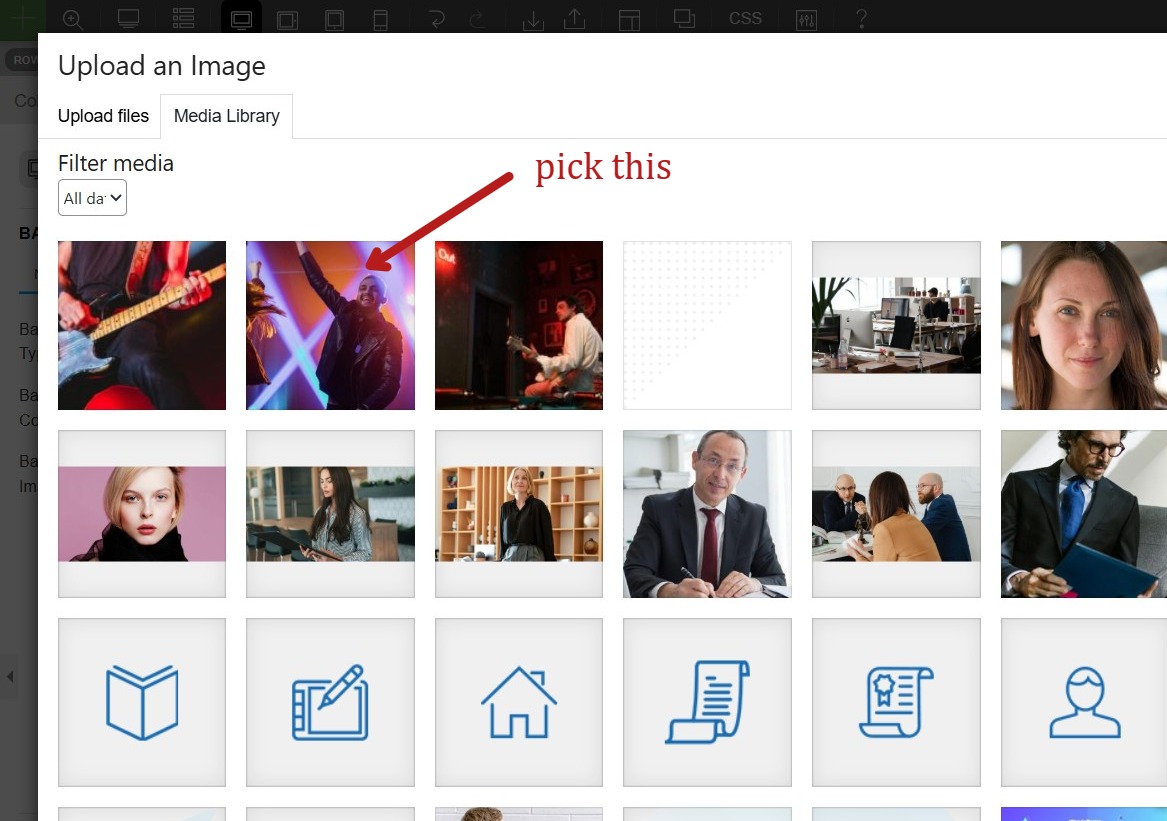Collapse the left sidebar using the arrow
This screenshot has width=1167, height=821.
[10, 677]
